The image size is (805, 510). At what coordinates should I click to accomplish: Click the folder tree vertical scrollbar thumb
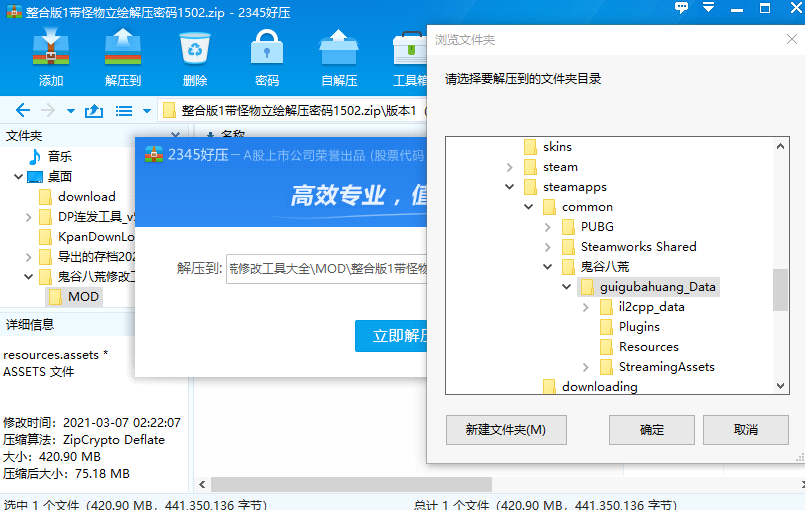pyautogui.click(x=780, y=290)
